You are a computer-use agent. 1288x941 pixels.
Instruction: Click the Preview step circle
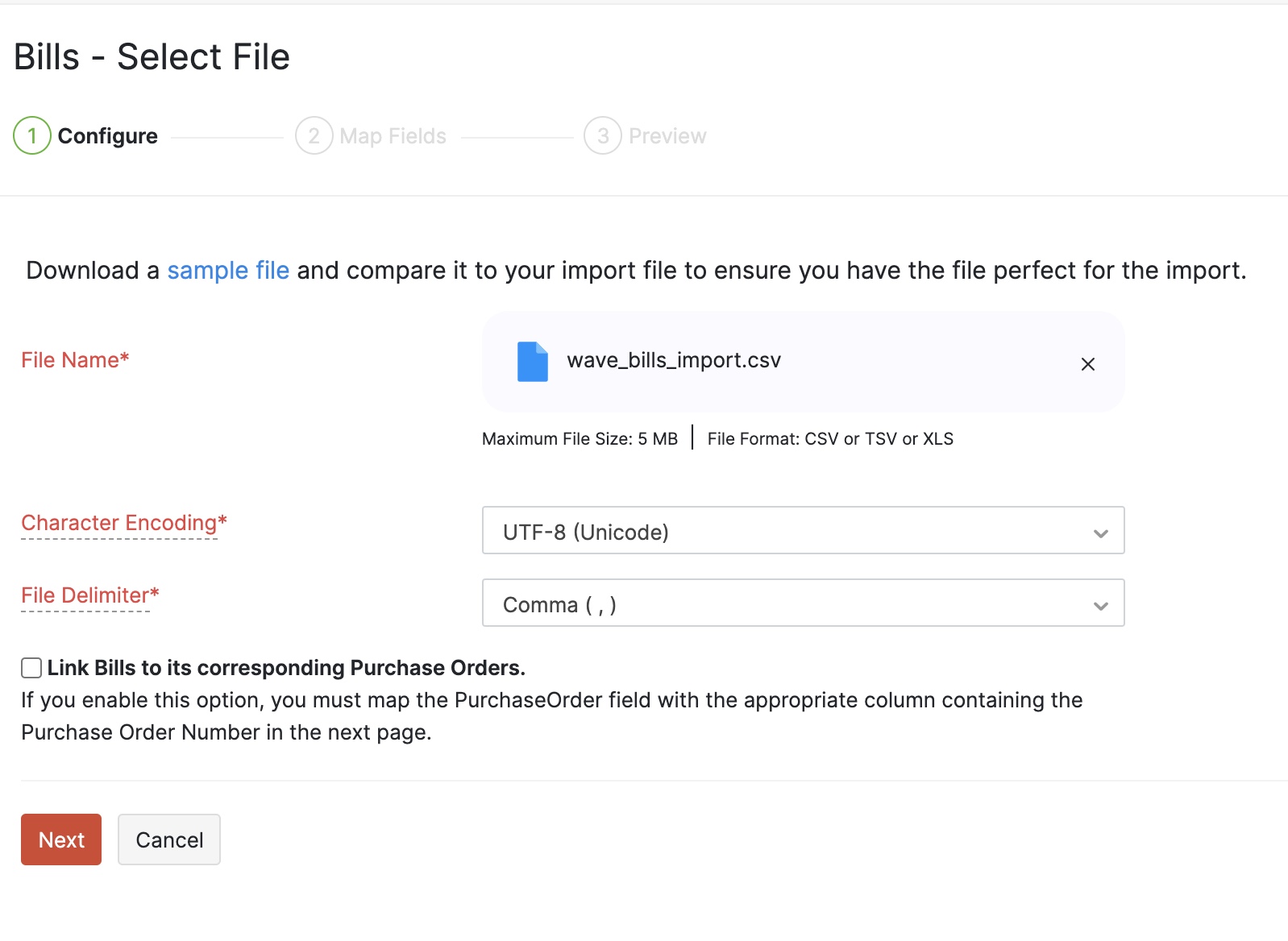pyautogui.click(x=602, y=135)
